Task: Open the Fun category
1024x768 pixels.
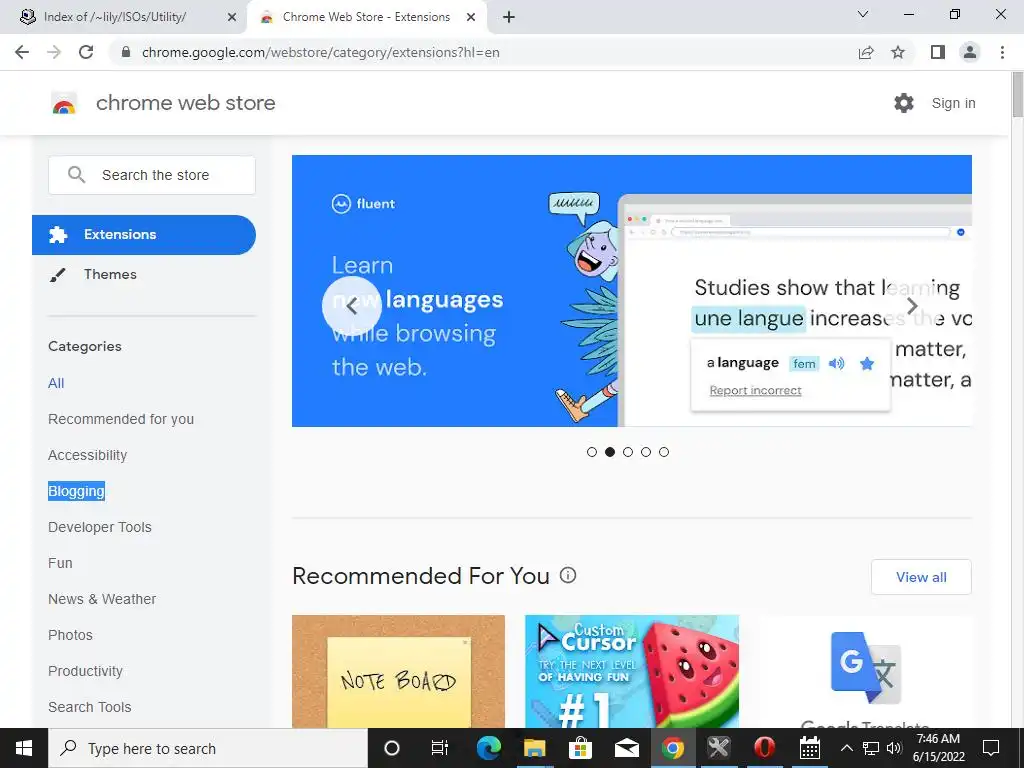Action: [60, 563]
